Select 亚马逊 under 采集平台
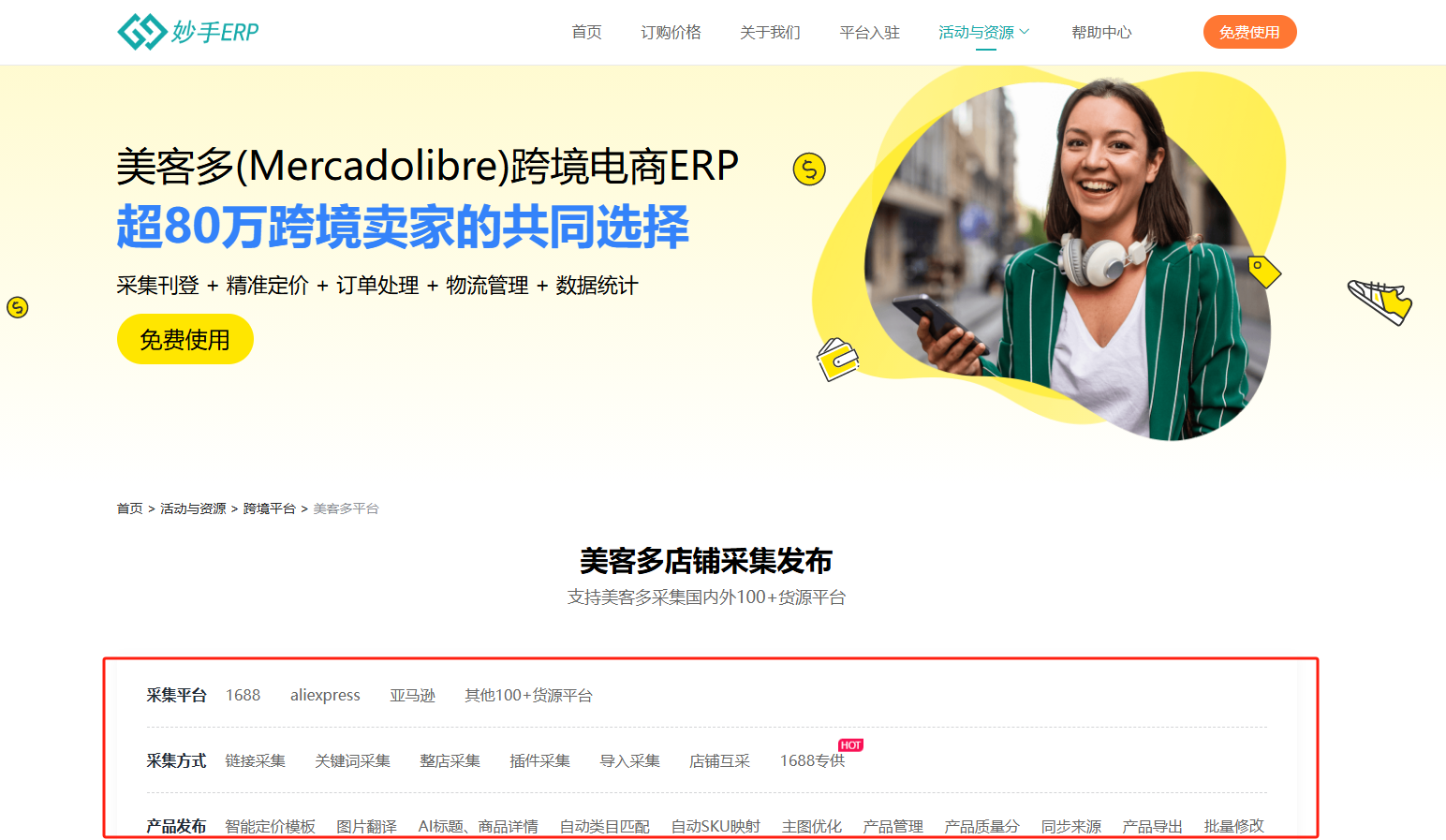This screenshot has height=840, width=1446. pos(412,695)
